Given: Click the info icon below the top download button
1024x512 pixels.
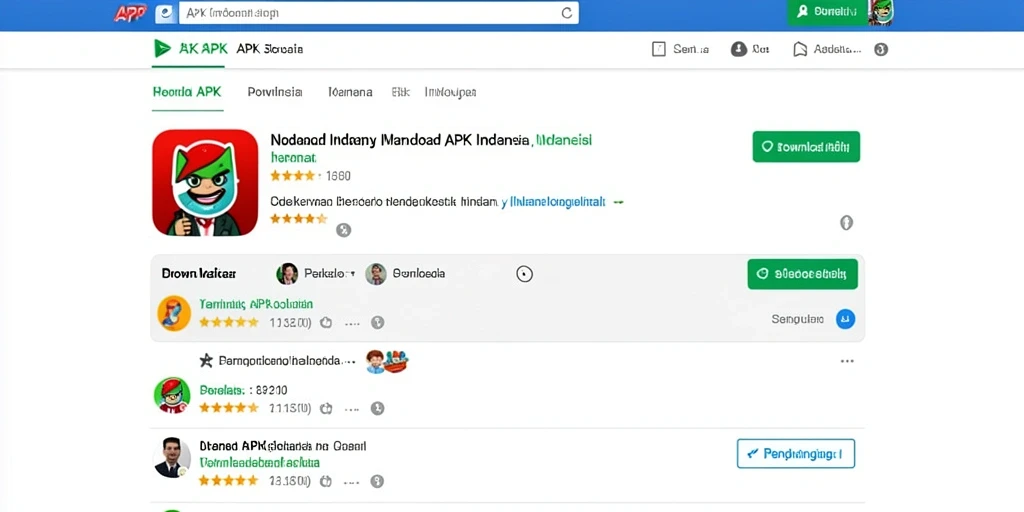Looking at the screenshot, I should point(846,223).
